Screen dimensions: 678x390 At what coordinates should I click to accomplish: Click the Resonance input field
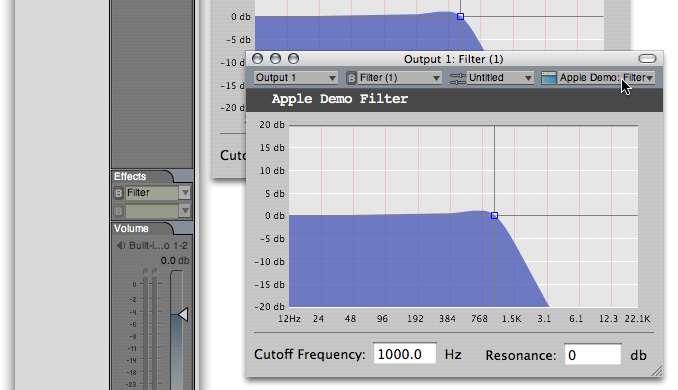(x=593, y=355)
